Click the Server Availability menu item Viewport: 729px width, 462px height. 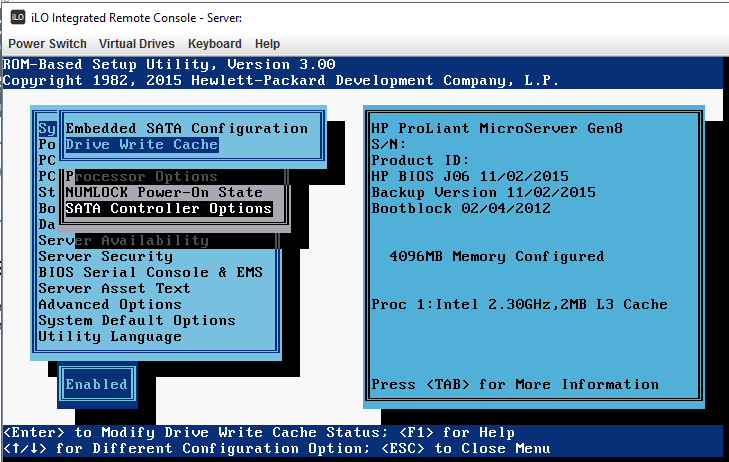tap(123, 241)
